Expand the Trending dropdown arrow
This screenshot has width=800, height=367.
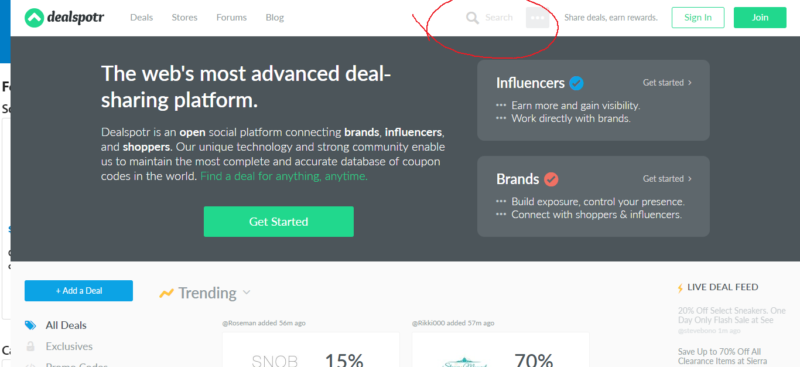tap(246, 293)
